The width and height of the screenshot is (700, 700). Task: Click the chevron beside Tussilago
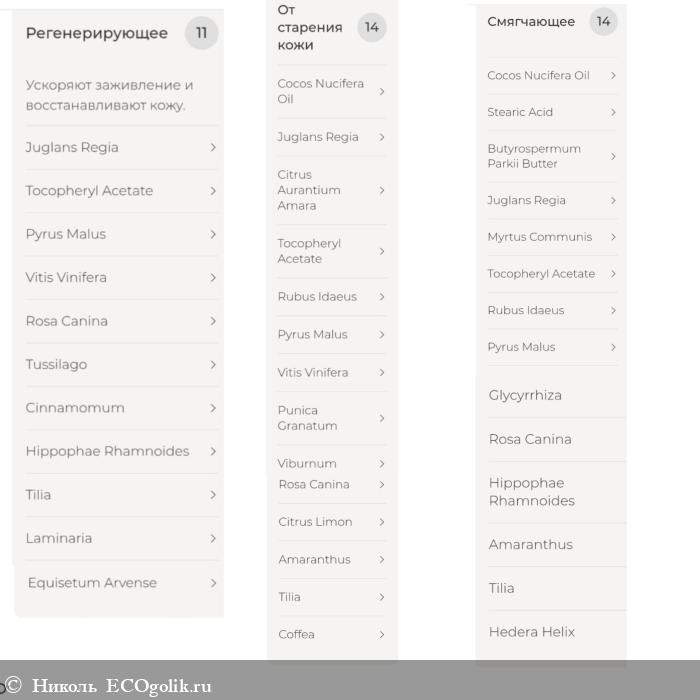pyautogui.click(x=213, y=364)
